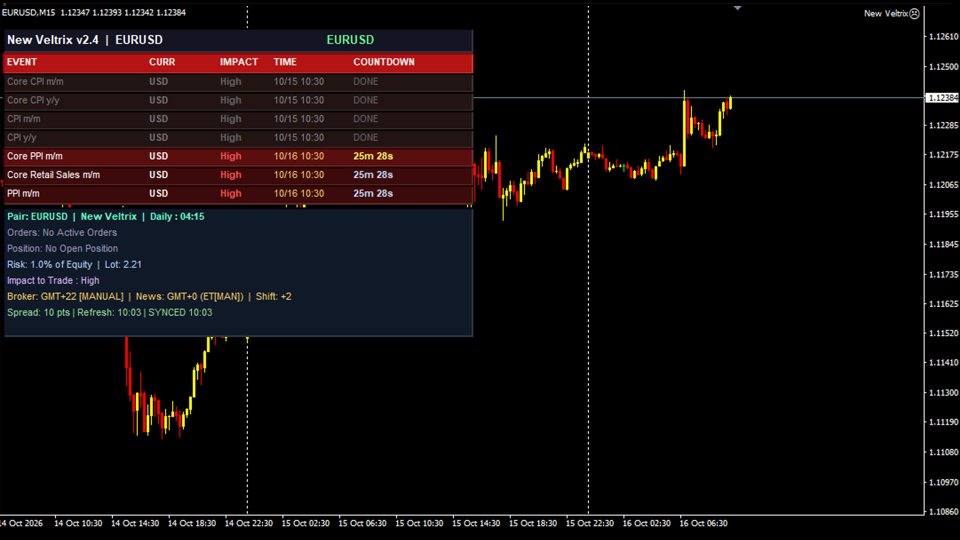
Task: Click the CURR column header
Action: click(x=162, y=62)
